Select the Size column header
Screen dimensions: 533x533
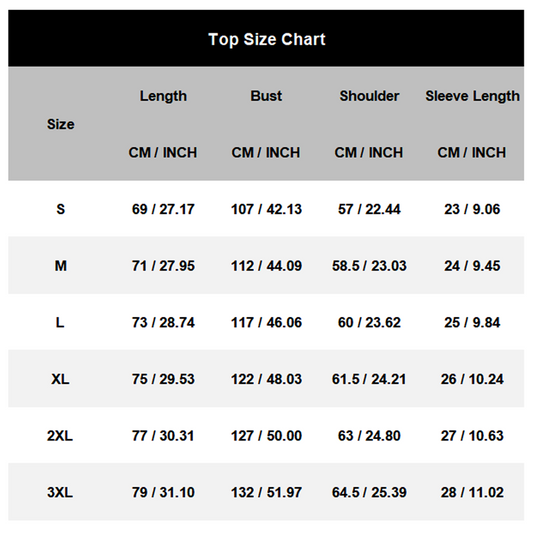pyautogui.click(x=61, y=124)
